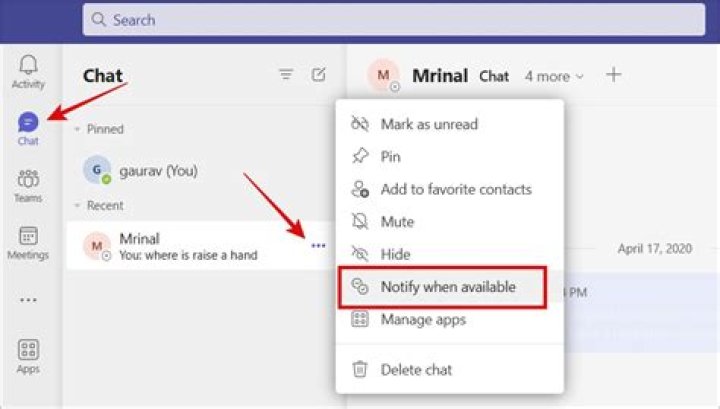Select Delete chat option
The image size is (720, 409).
point(449,370)
